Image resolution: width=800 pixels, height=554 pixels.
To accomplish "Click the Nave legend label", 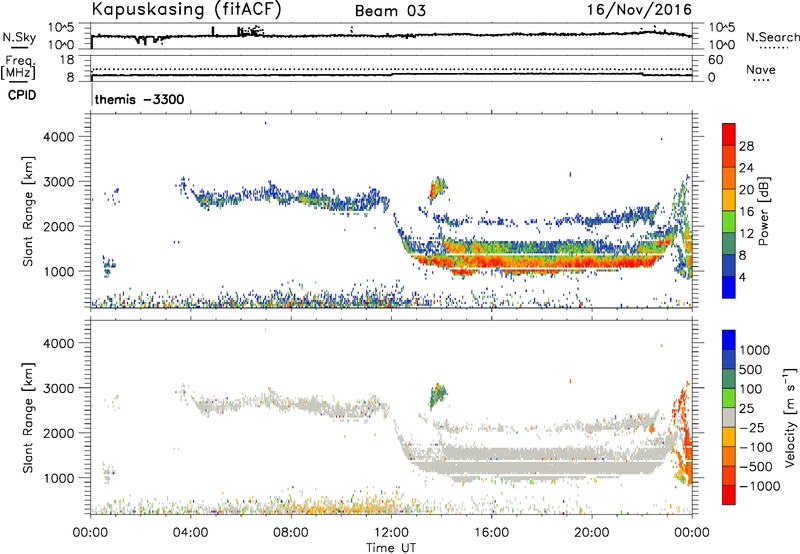I will [x=761, y=70].
